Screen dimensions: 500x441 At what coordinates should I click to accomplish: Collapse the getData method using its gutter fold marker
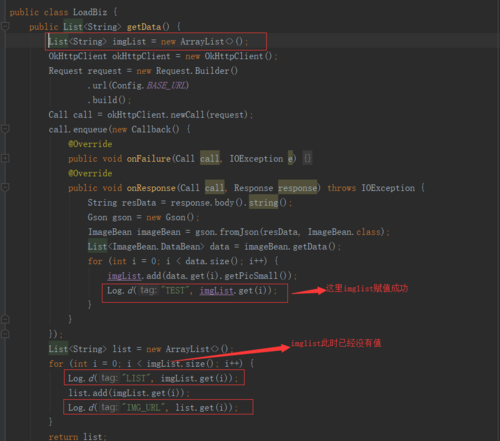pyautogui.click(x=5, y=26)
